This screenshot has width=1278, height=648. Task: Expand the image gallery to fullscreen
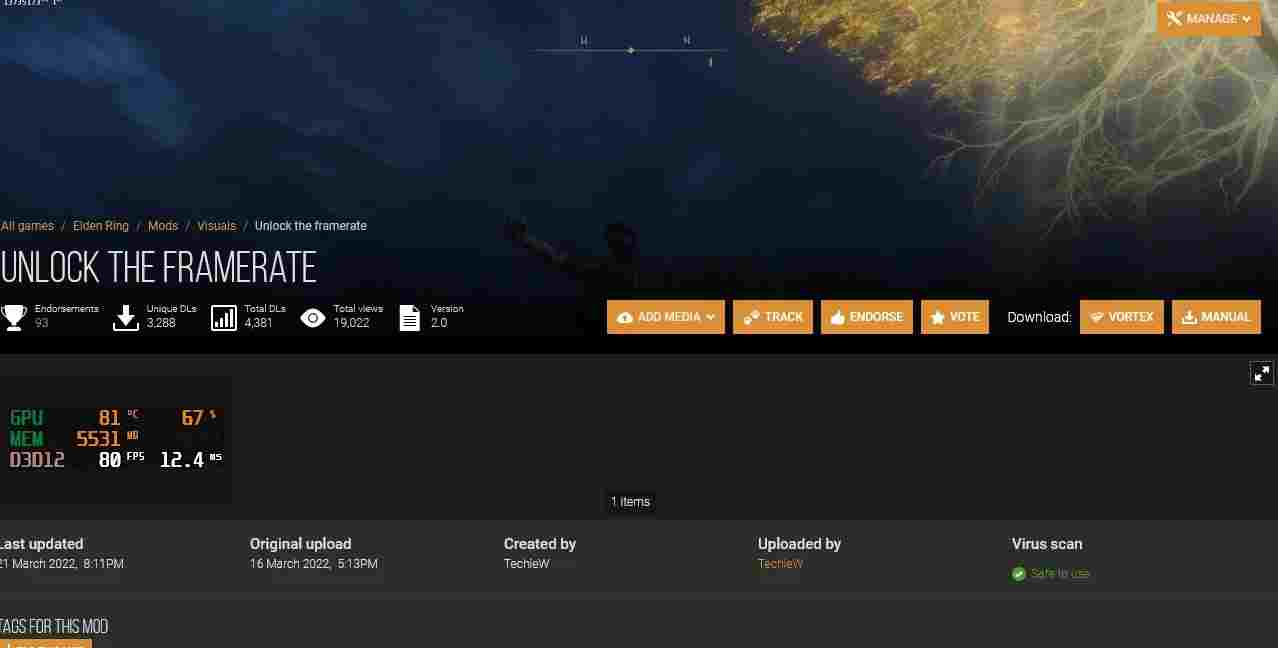tap(1262, 373)
